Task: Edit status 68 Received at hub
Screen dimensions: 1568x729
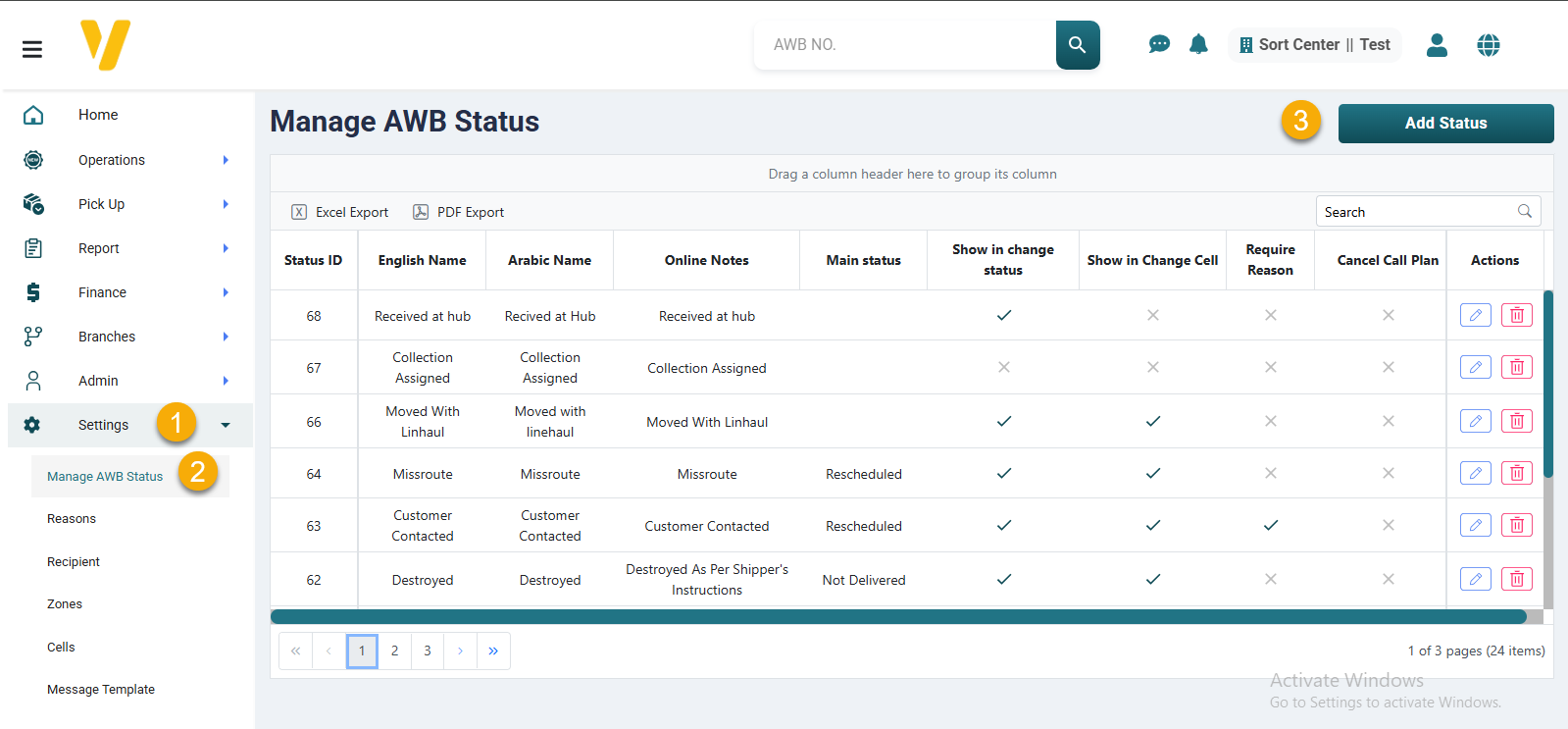Action: click(x=1476, y=315)
